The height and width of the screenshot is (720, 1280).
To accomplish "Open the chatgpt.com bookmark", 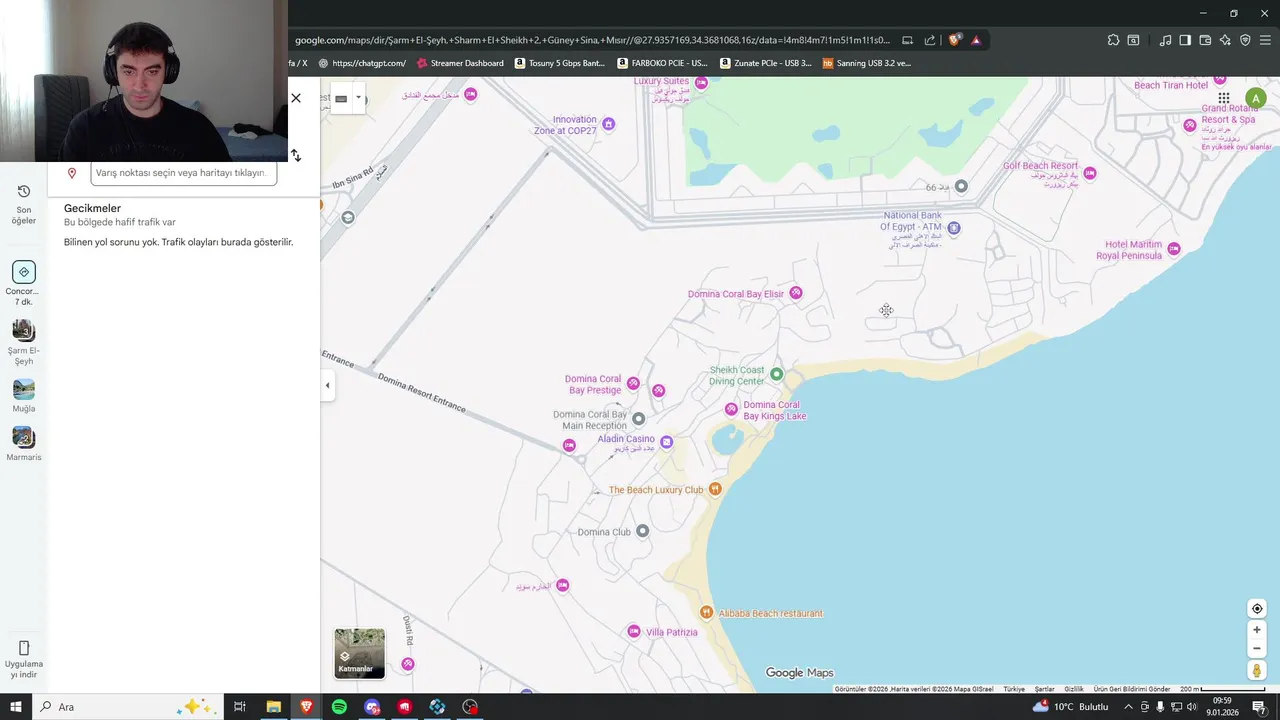I will click(x=362, y=63).
